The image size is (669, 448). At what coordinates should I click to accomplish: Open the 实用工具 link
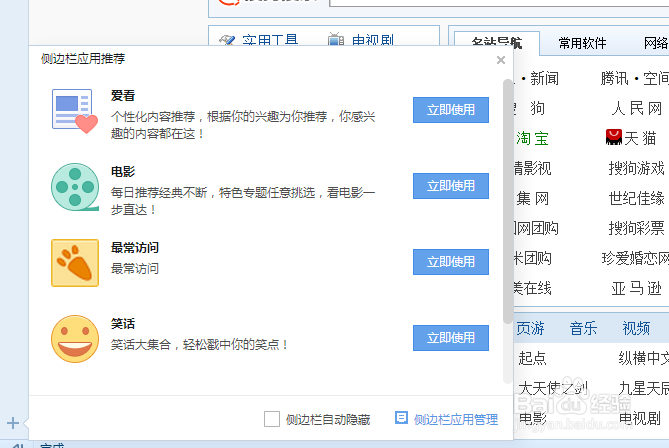(x=270, y=41)
